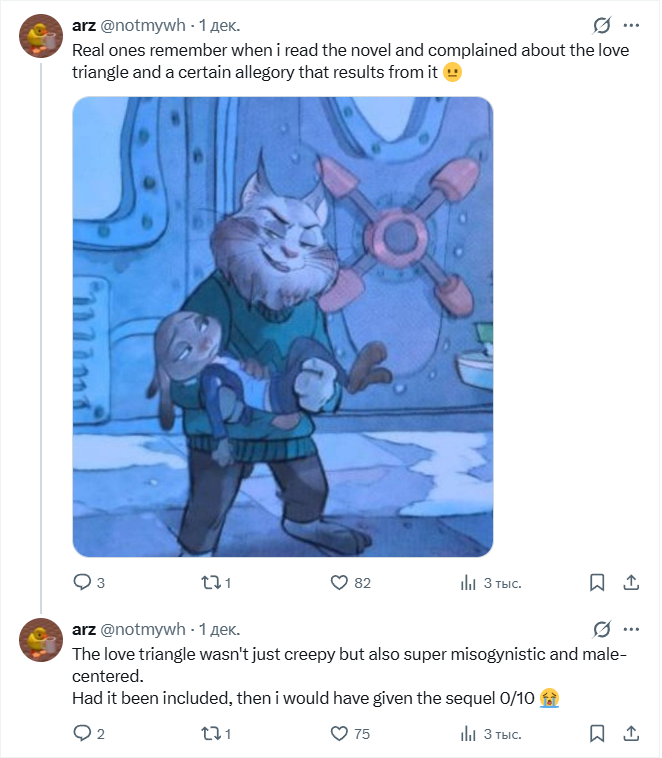
Task: Bookmark the second tweet
Action: pos(596,733)
